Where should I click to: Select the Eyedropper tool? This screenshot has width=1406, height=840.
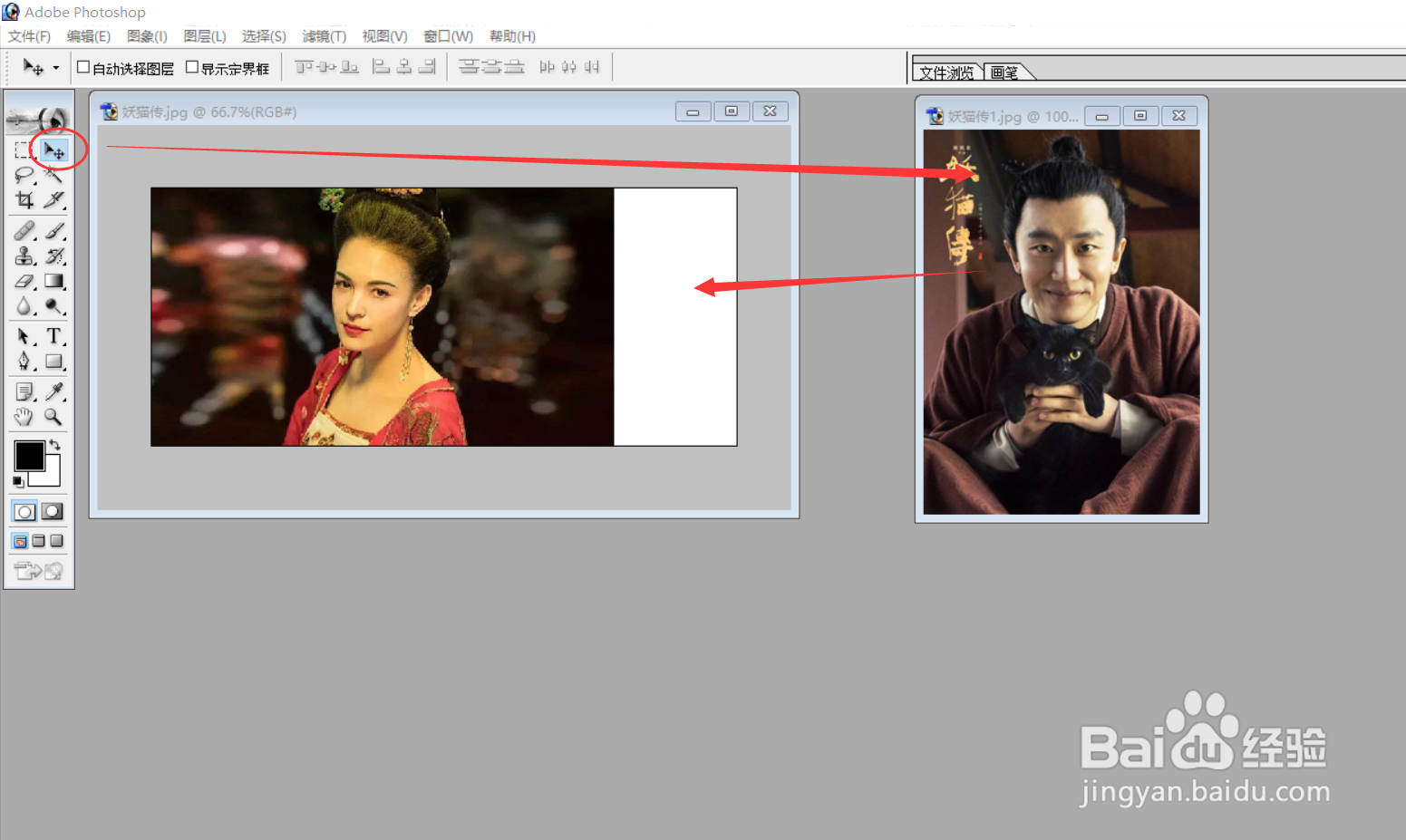click(54, 391)
